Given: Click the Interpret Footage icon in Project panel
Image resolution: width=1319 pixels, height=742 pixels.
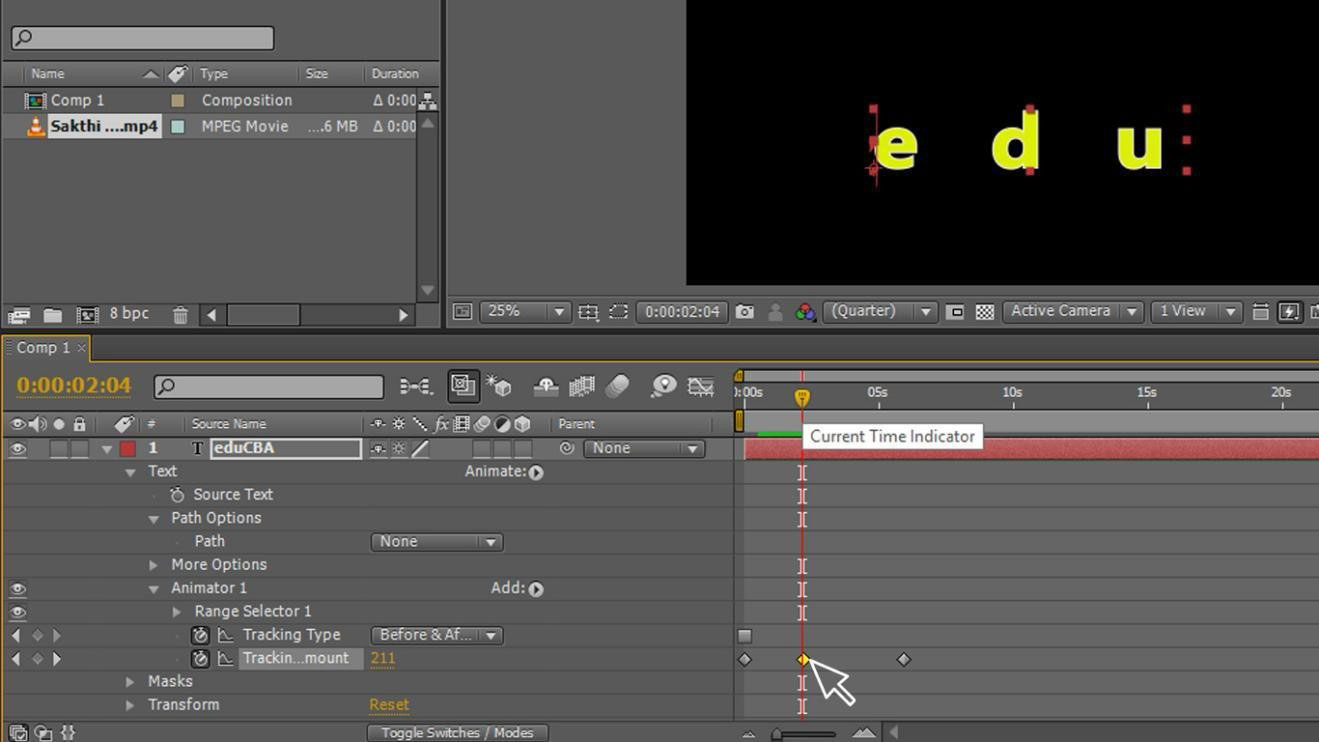Looking at the screenshot, I should pos(19,315).
